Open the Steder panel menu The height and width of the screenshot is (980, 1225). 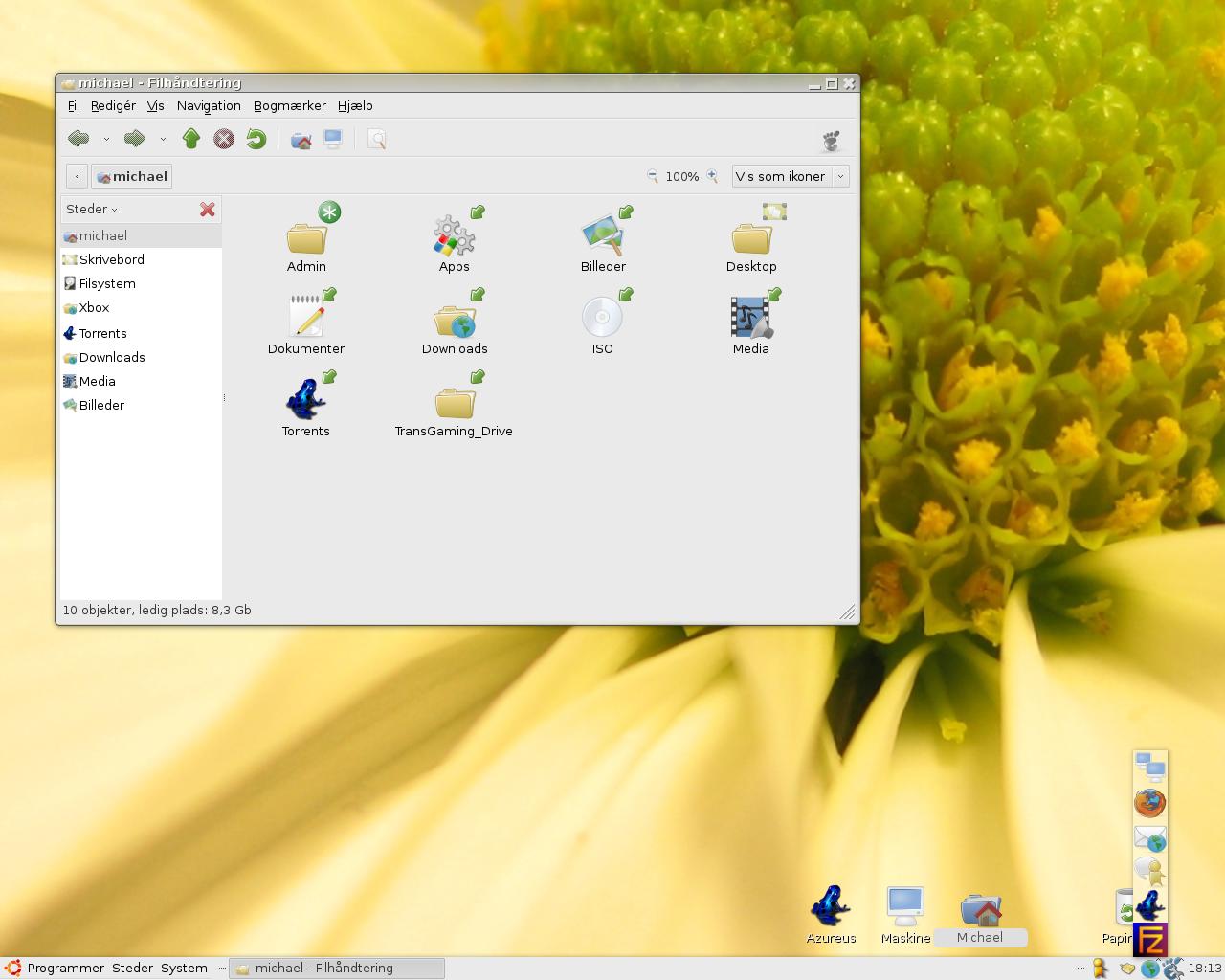132,968
